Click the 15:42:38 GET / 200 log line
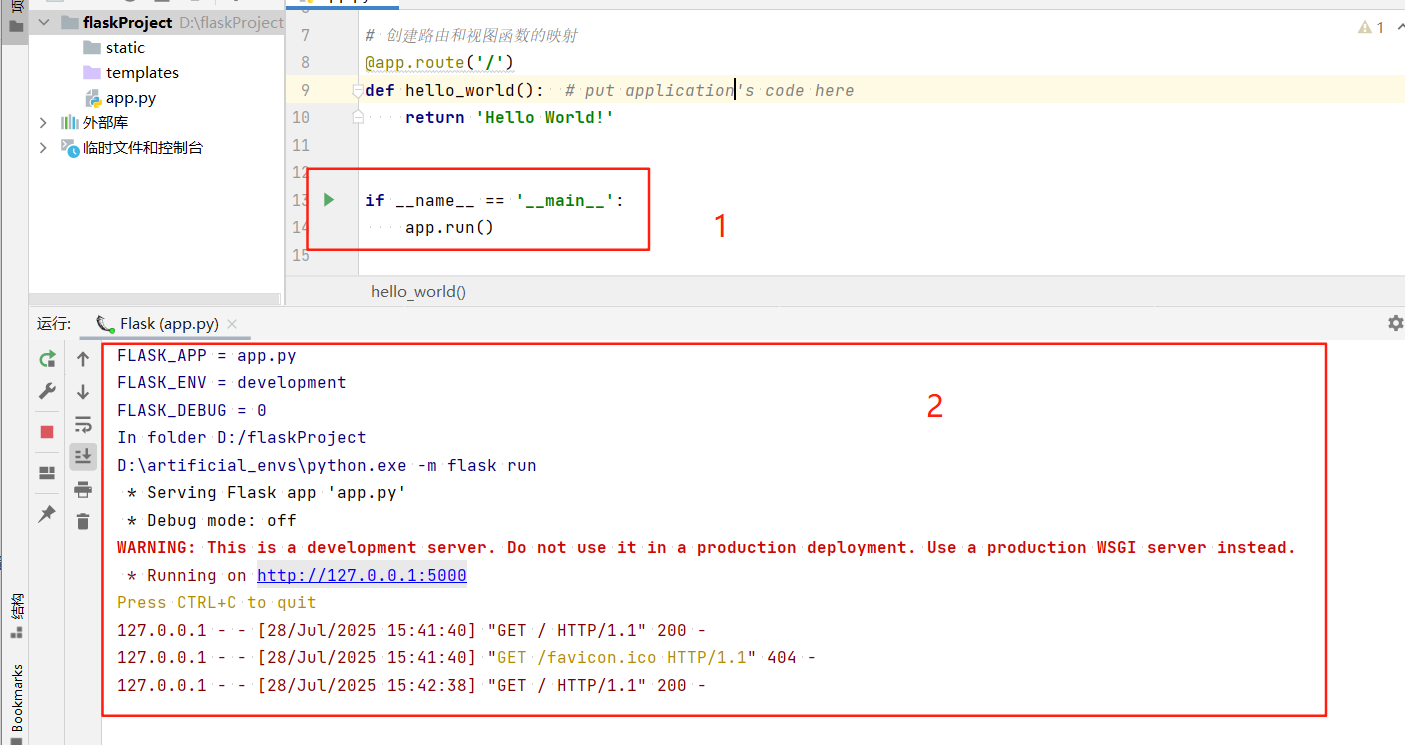The width and height of the screenshot is (1405, 745). [x=411, y=685]
